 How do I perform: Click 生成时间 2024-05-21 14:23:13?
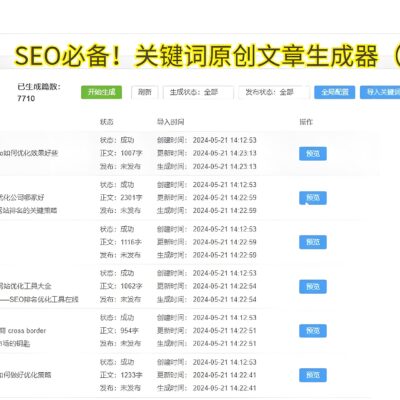pos(207,166)
